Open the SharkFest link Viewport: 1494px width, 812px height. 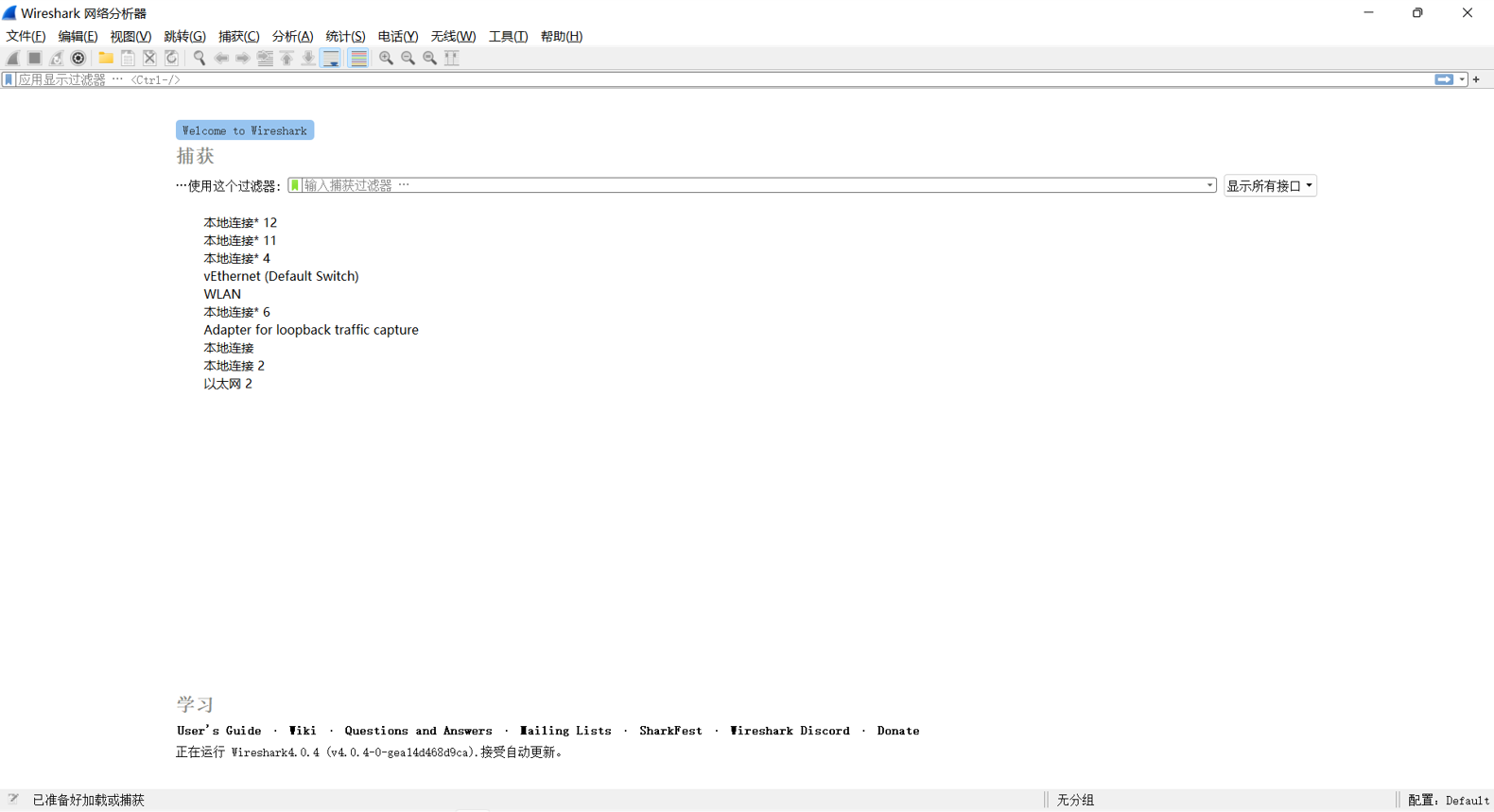[x=670, y=731]
